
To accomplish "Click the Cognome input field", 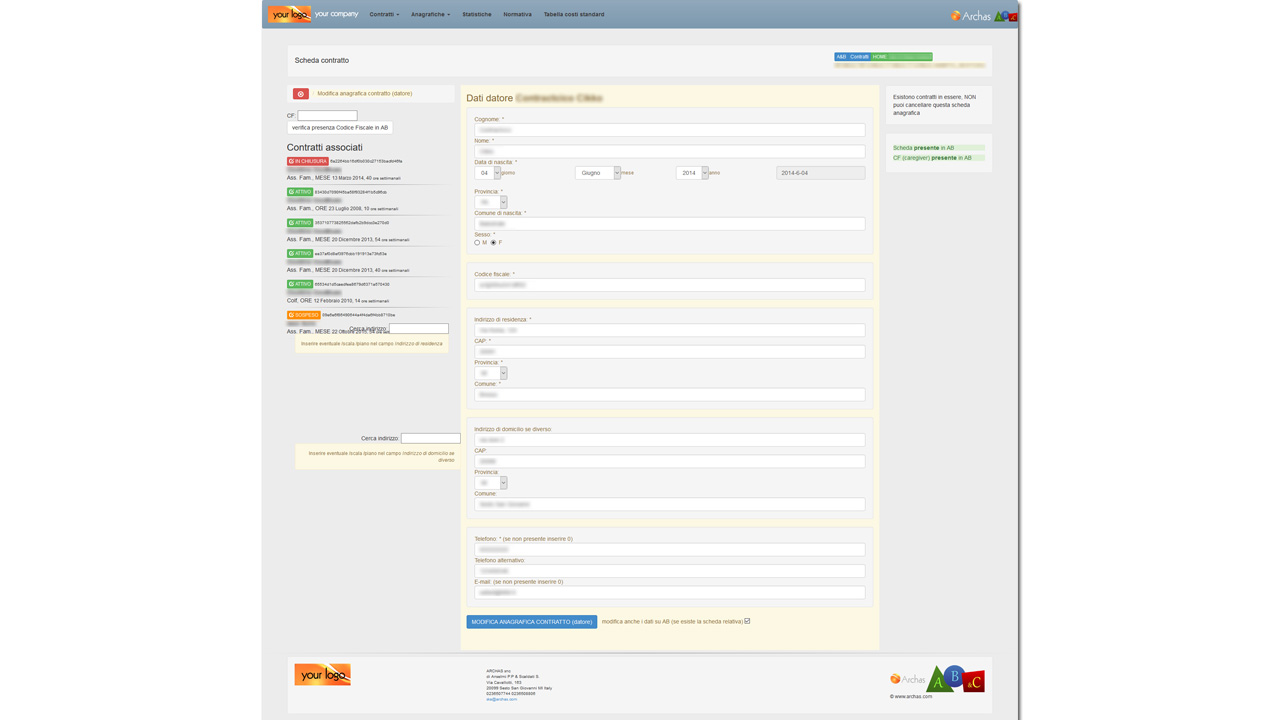I will click(669, 130).
